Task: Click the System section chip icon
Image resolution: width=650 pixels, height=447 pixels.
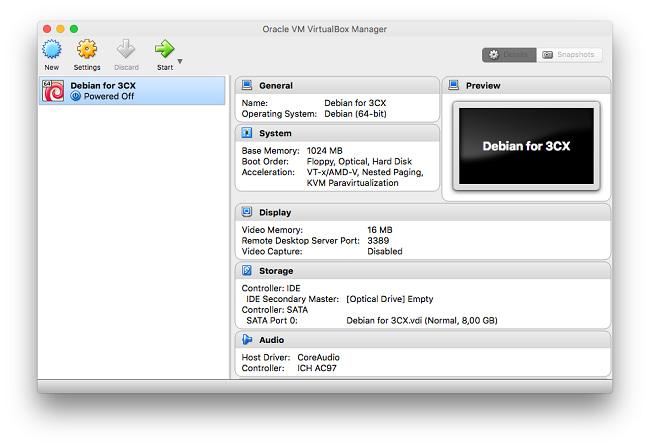Action: click(247, 133)
